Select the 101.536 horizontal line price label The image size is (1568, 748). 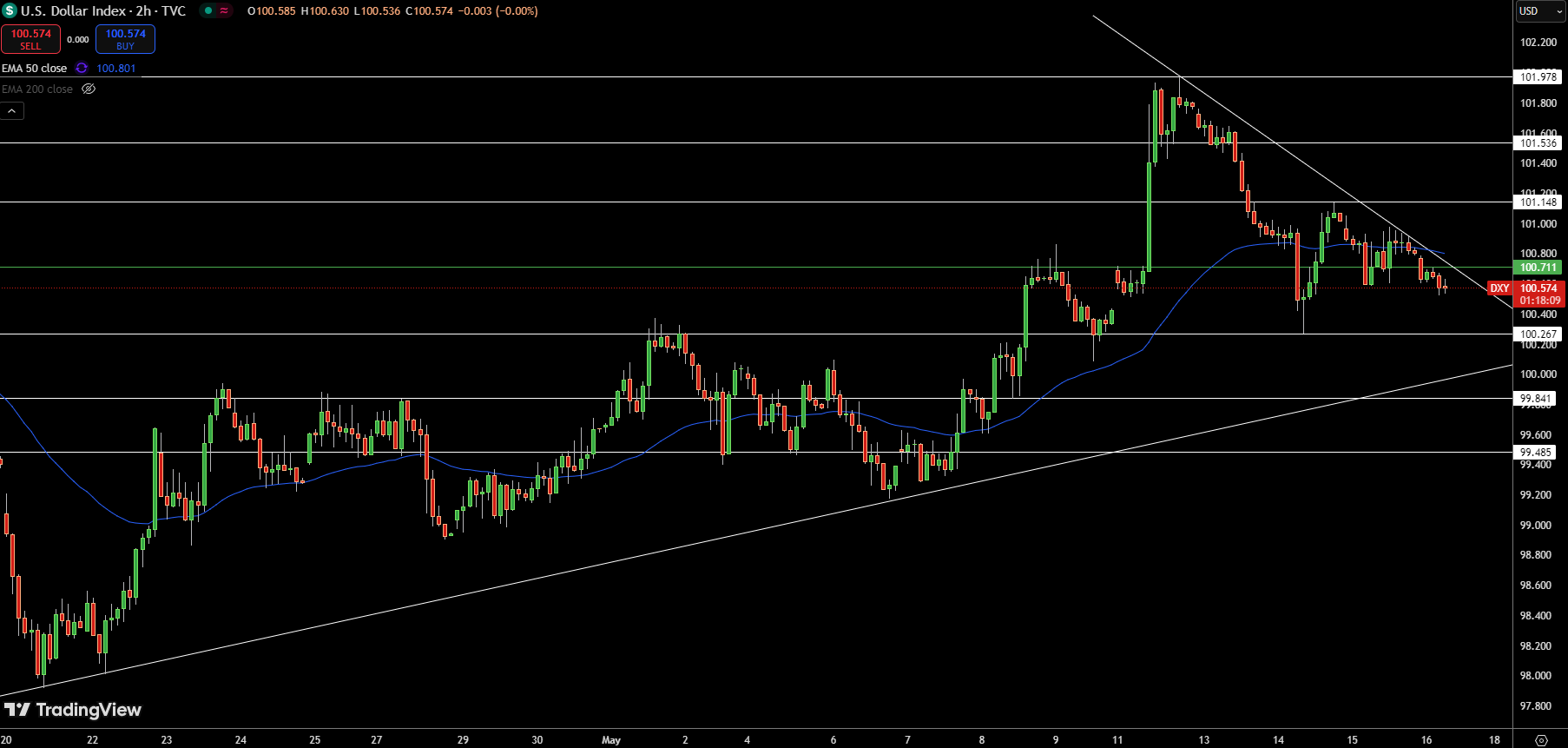(1538, 143)
